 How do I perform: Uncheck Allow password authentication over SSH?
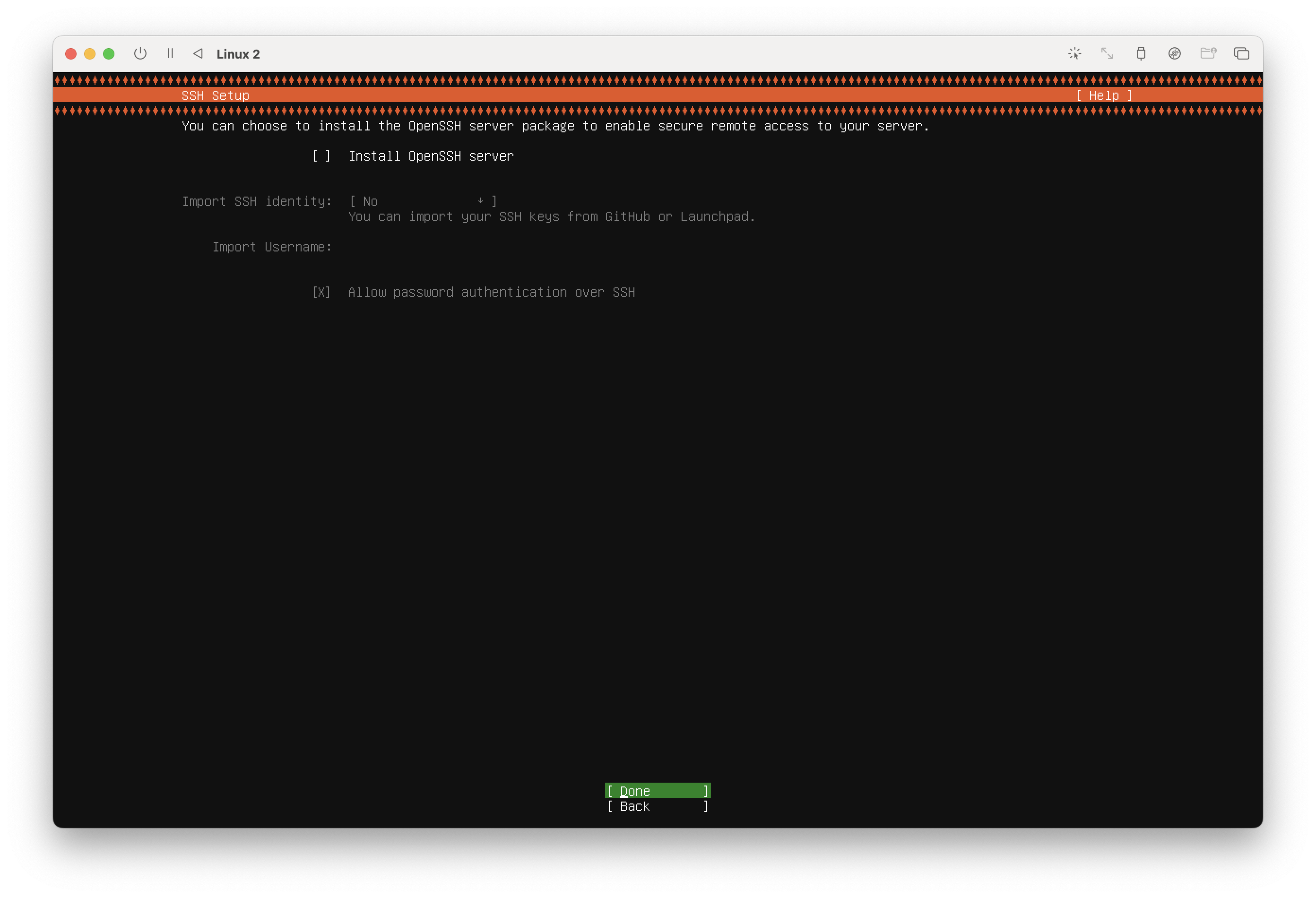click(x=321, y=292)
